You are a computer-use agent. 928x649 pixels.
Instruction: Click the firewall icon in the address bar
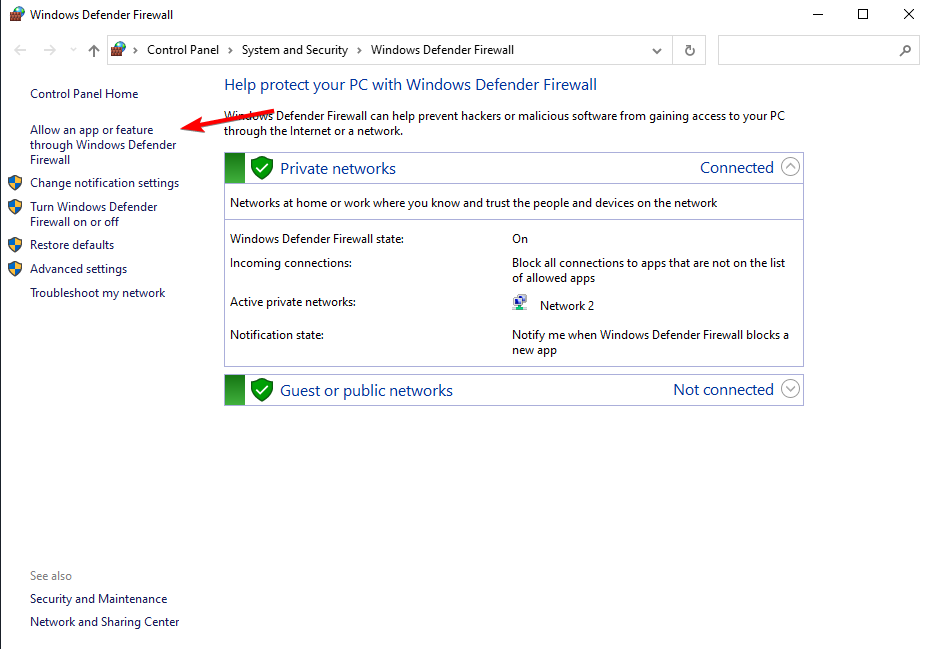point(119,50)
